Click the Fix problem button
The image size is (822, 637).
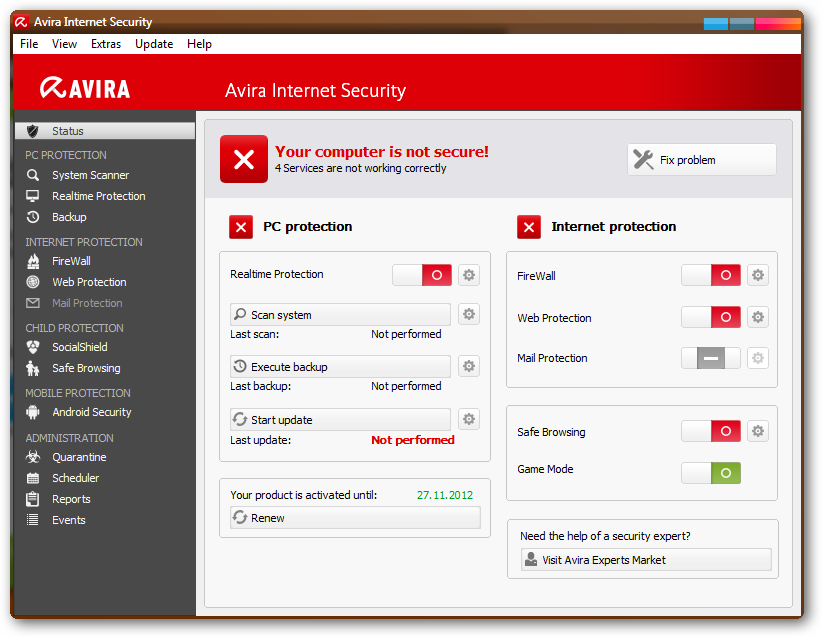pos(701,159)
